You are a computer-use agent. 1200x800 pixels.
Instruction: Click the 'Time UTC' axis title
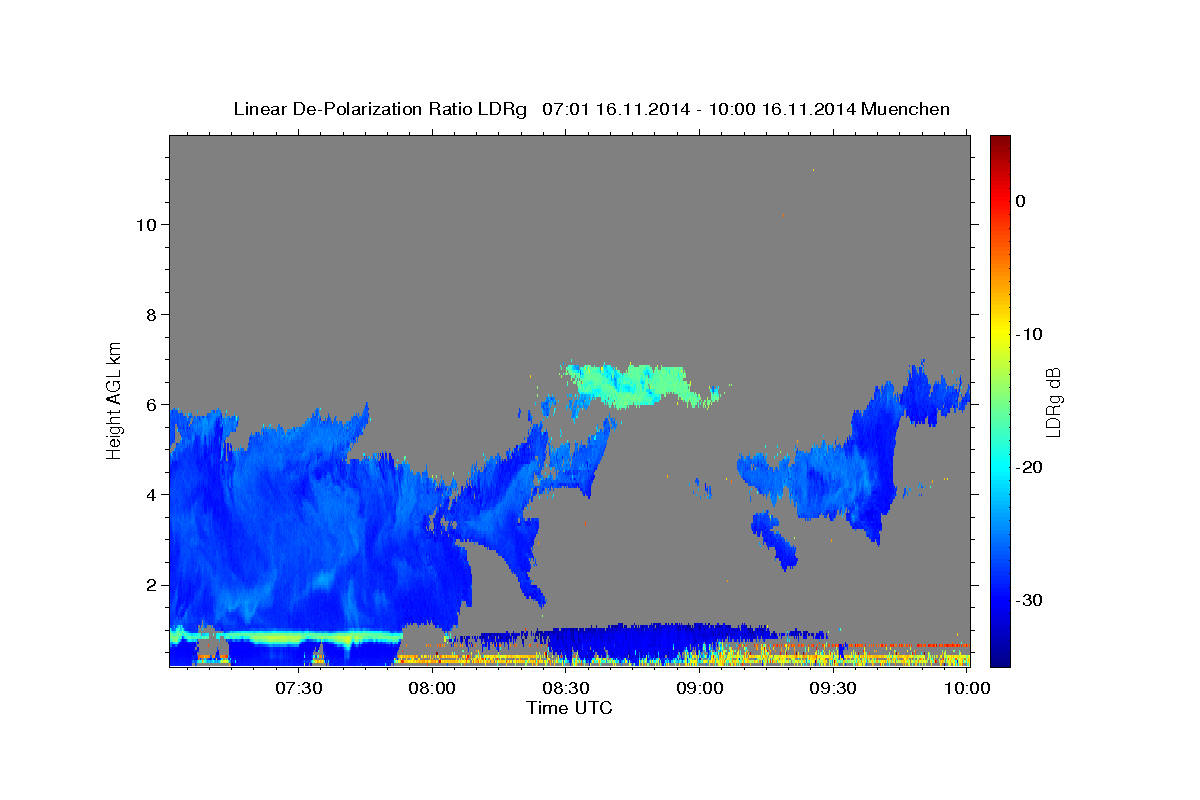click(x=569, y=708)
